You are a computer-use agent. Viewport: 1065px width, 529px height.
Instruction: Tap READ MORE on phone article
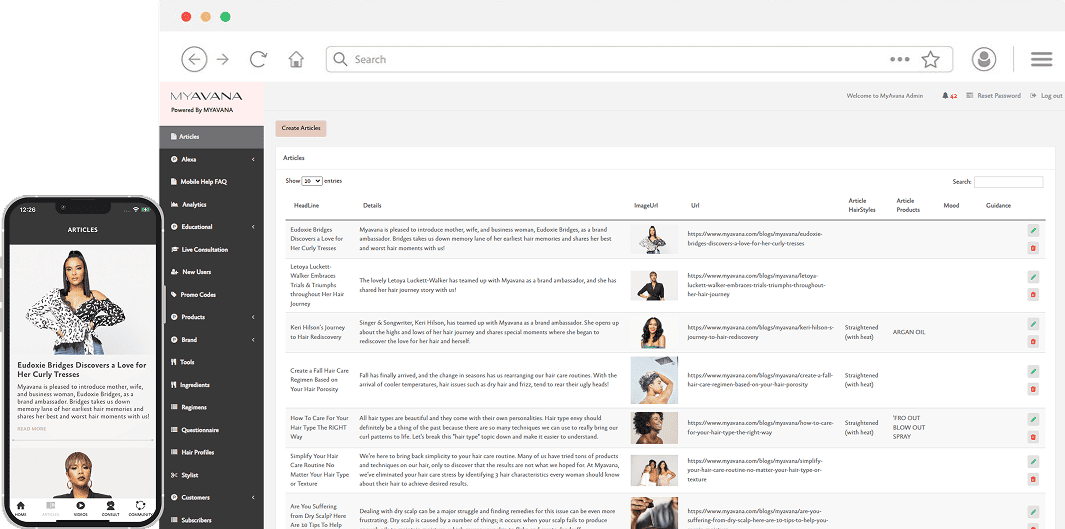32,429
